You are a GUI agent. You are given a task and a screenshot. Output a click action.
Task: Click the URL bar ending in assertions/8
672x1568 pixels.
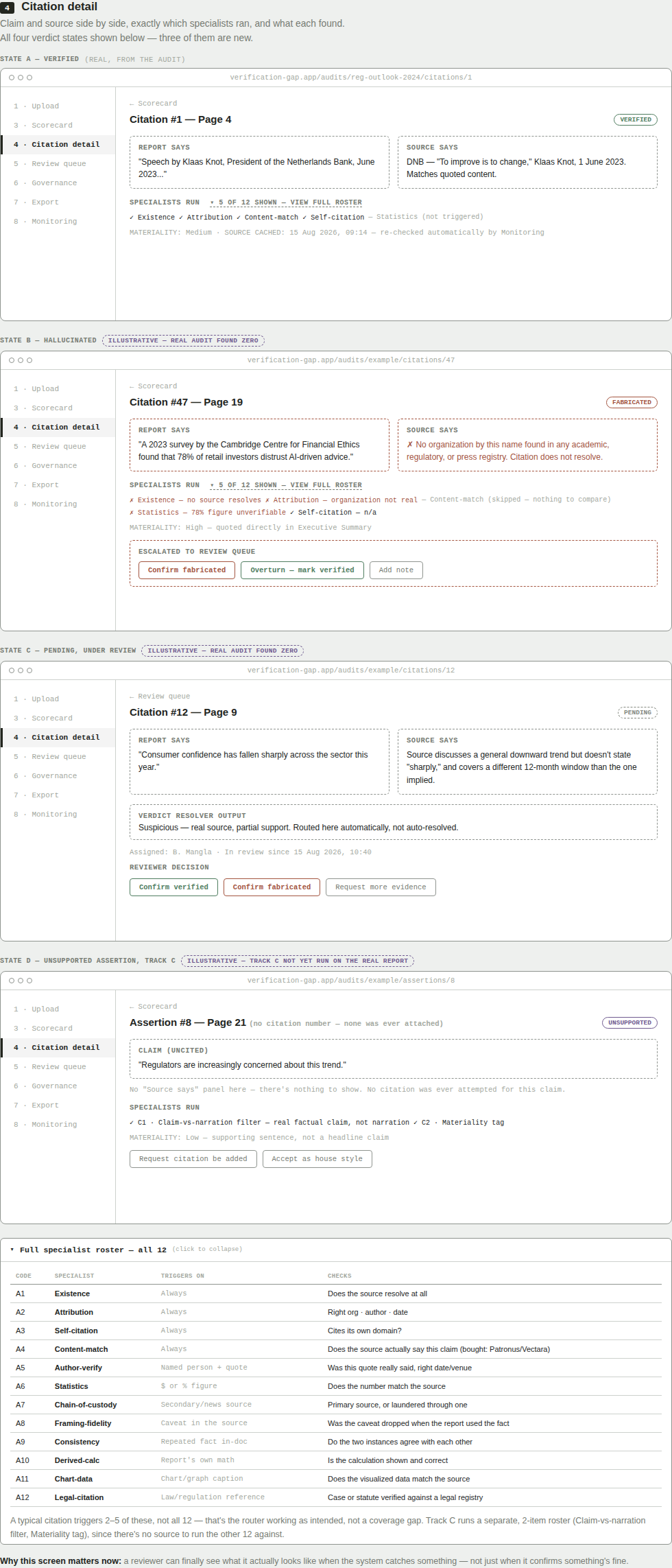(x=351, y=981)
